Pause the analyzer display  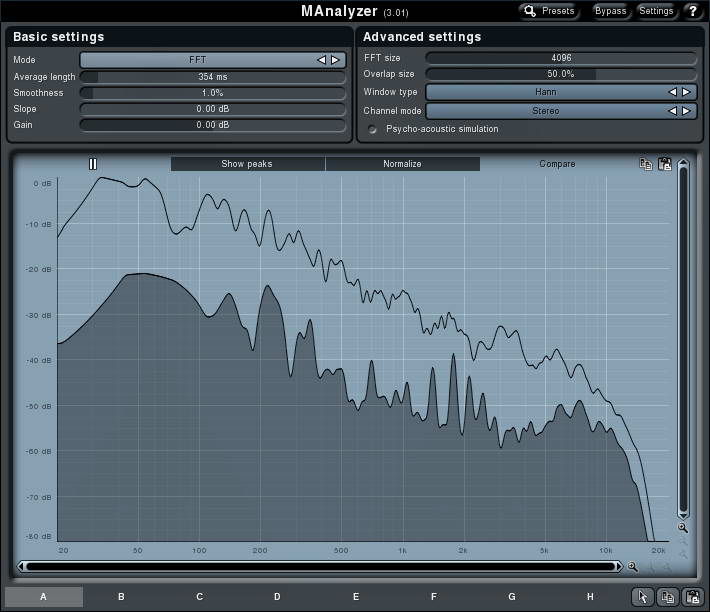(x=93, y=164)
